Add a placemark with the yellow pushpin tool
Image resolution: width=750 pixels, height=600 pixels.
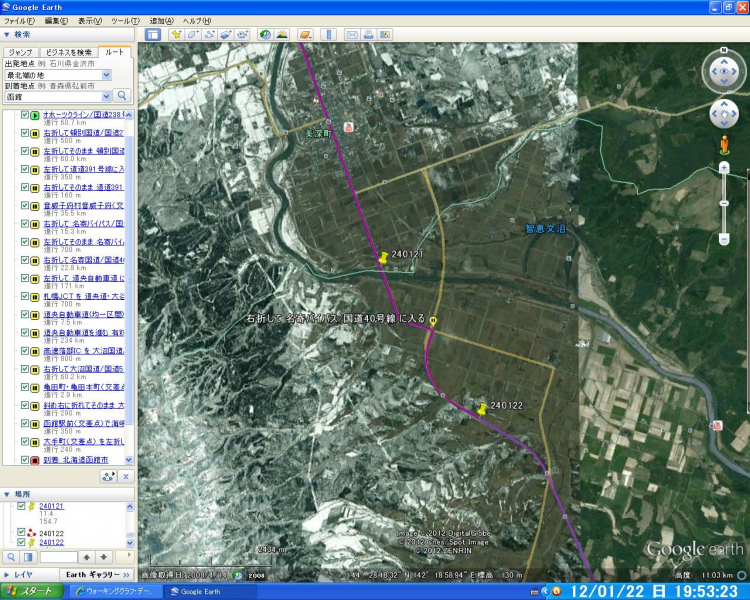176,34
